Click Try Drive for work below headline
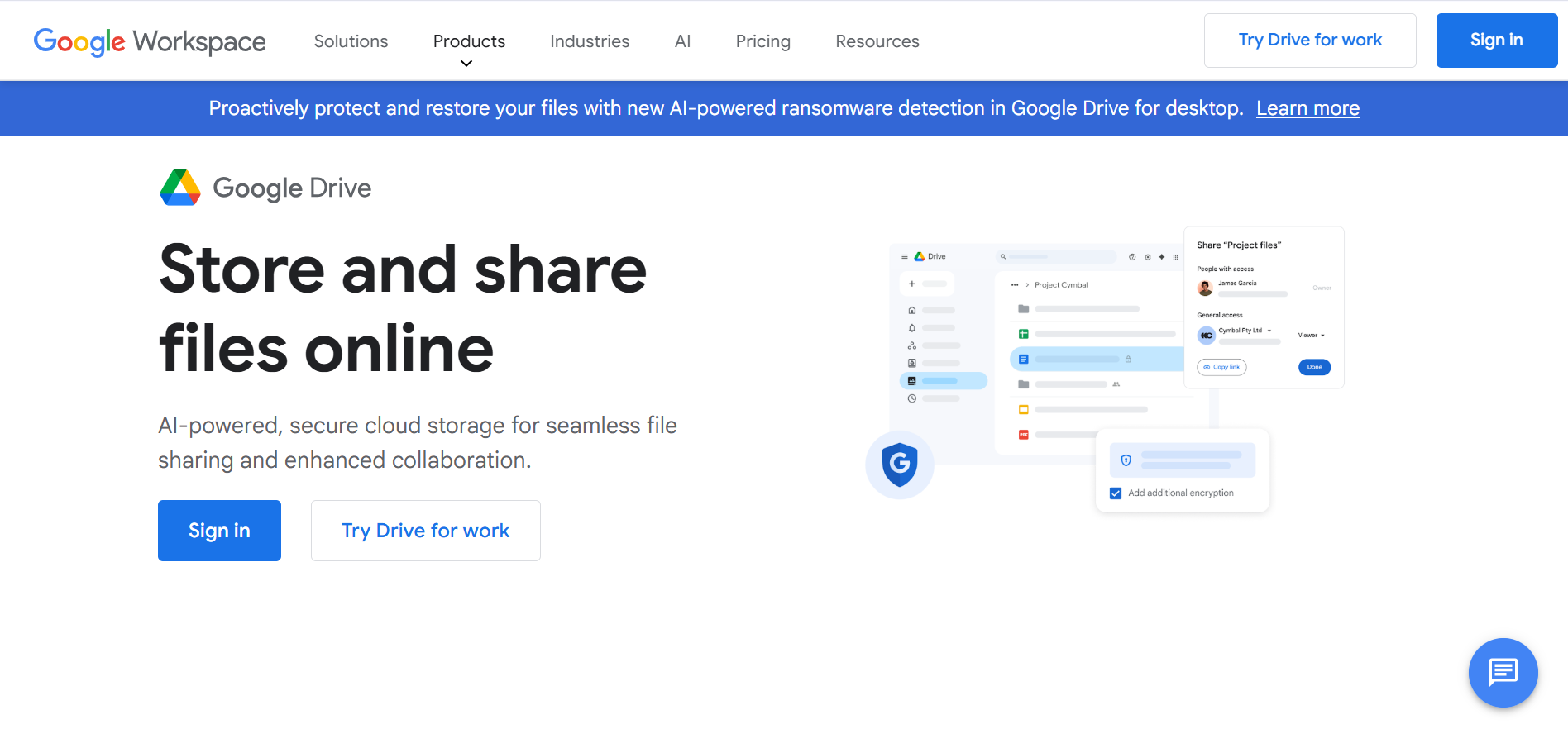This screenshot has width=1568, height=729. pyautogui.click(x=426, y=531)
